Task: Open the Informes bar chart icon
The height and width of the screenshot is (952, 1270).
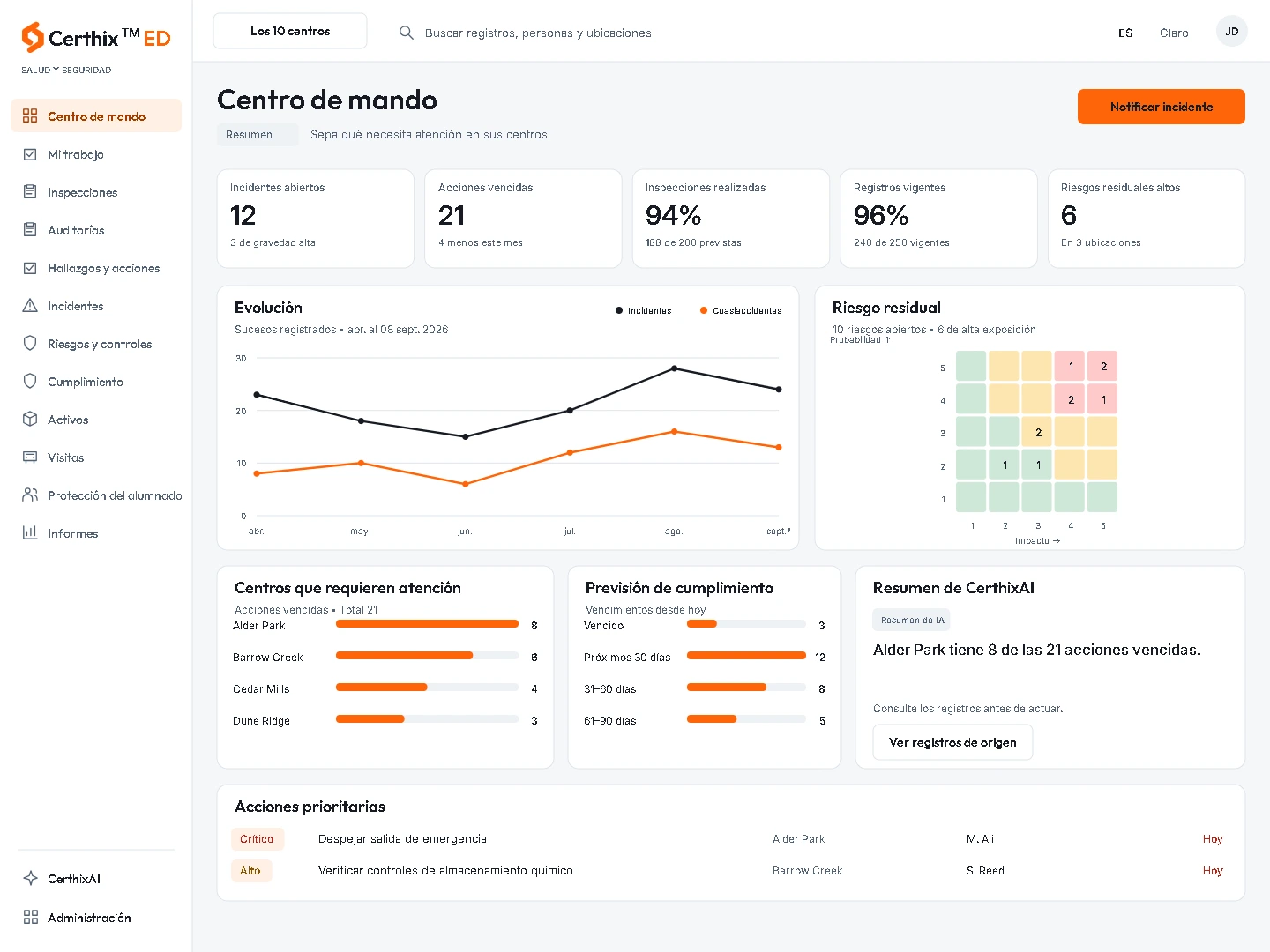Action: coord(30,533)
